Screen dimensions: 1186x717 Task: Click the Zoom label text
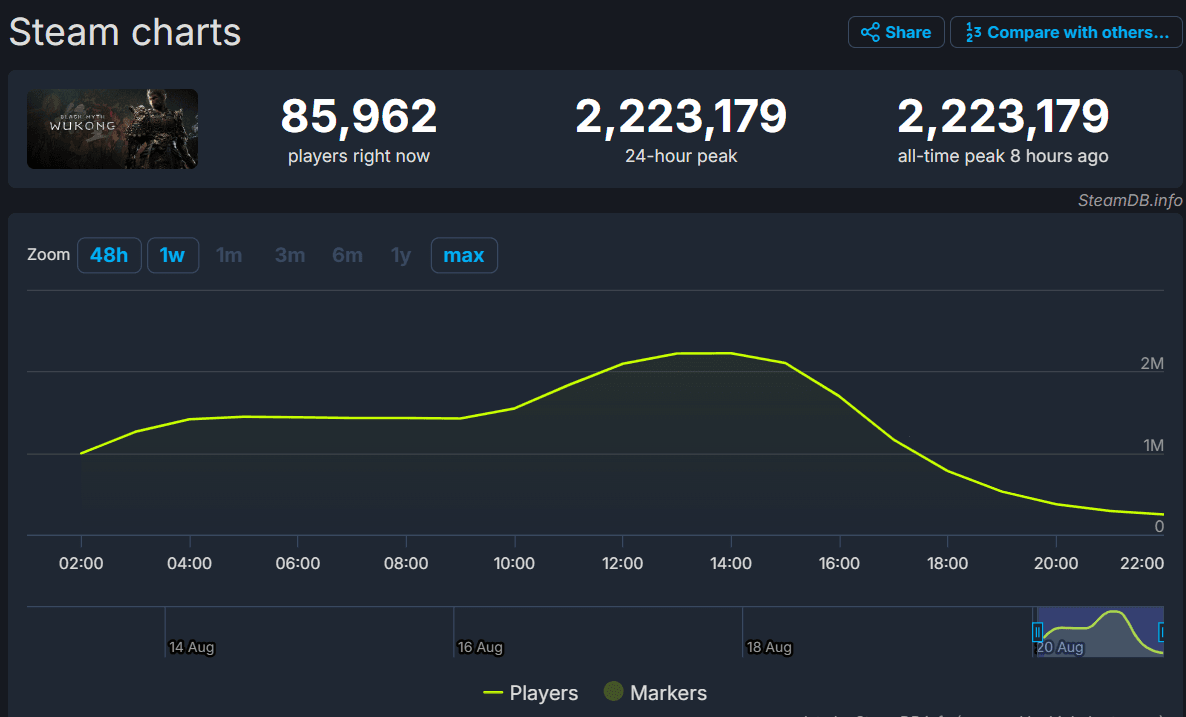48,255
